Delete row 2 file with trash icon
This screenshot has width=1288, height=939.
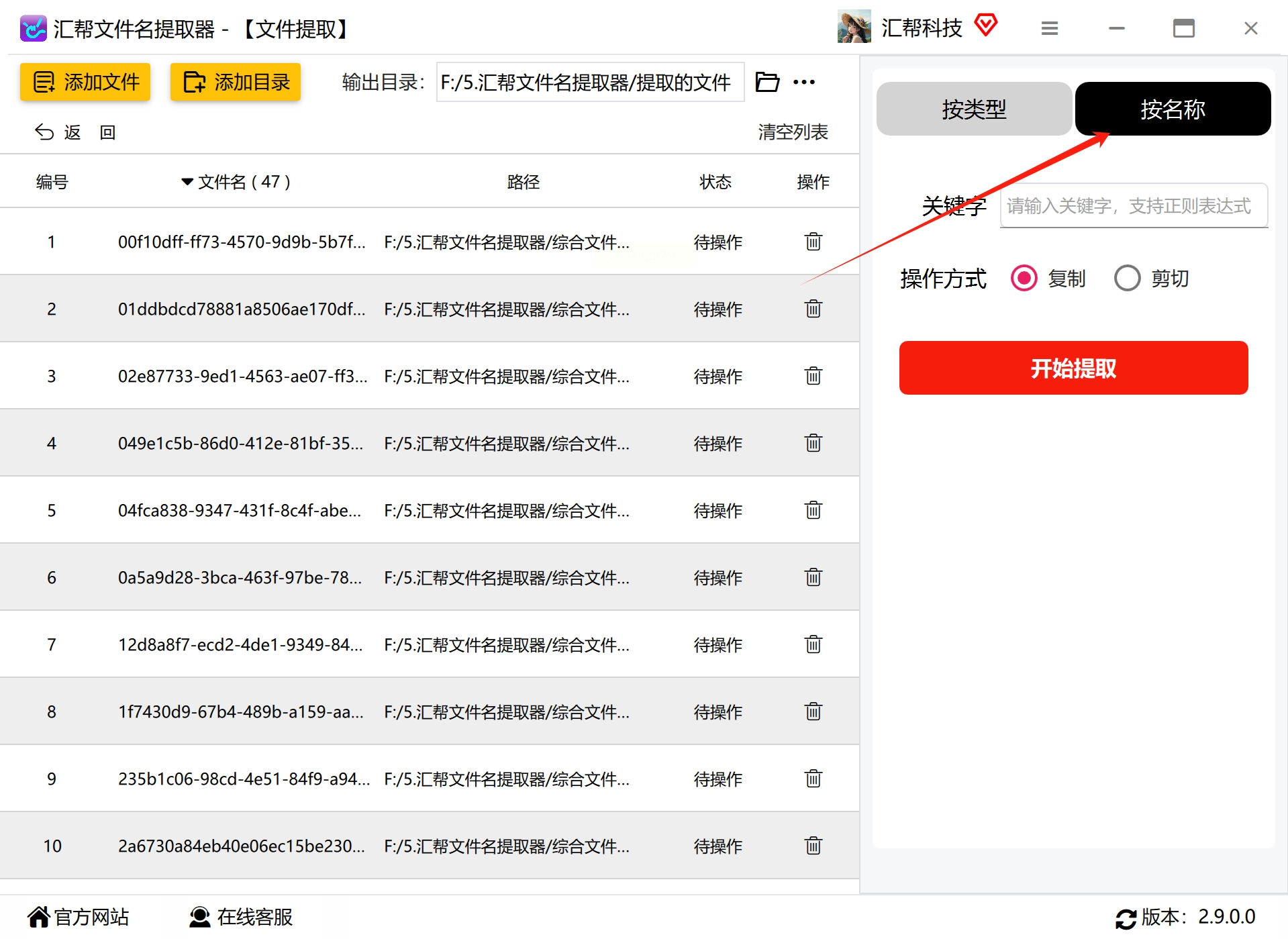[x=813, y=309]
